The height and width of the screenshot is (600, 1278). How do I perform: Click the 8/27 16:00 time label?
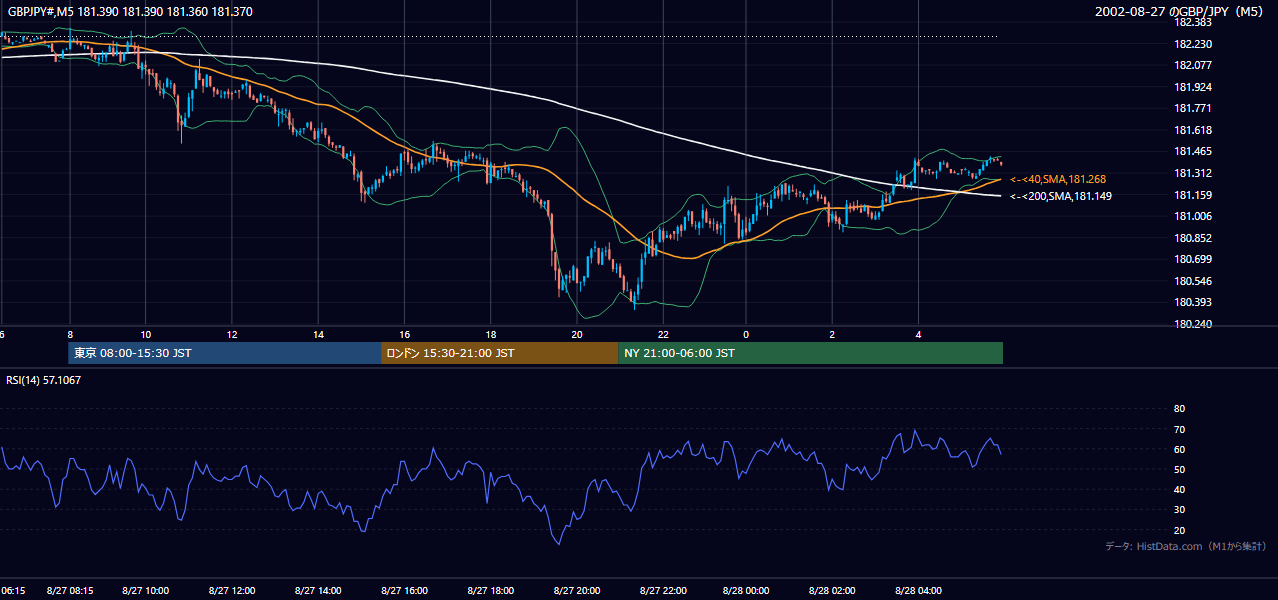click(404, 591)
